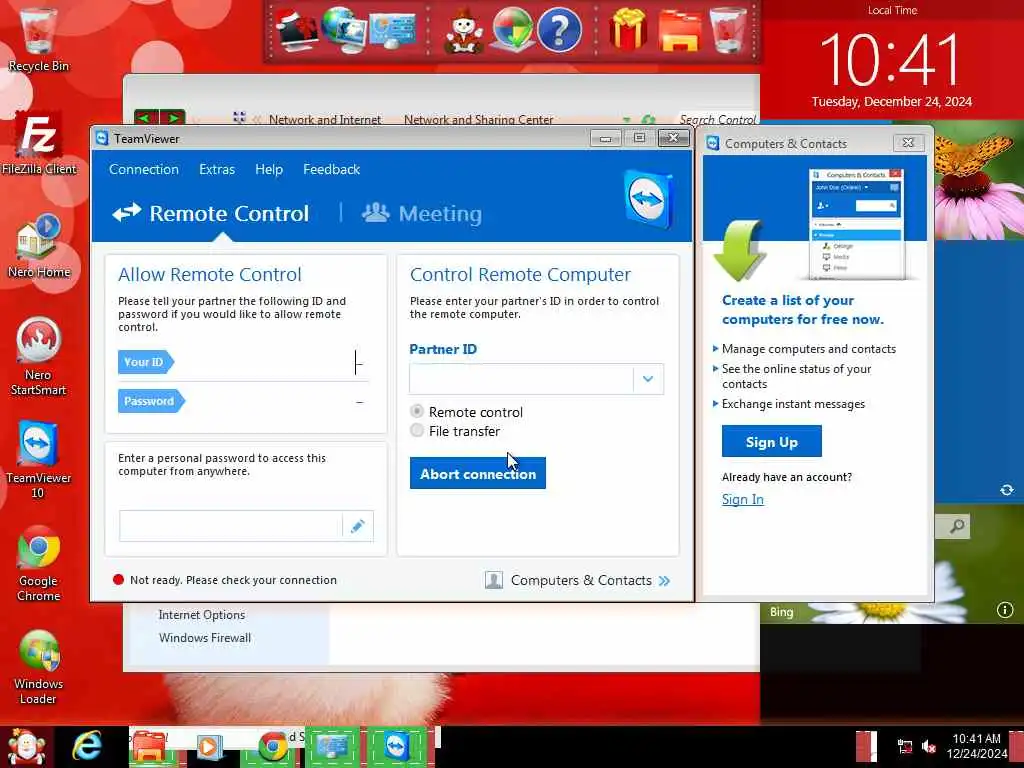This screenshot has height=768, width=1024.
Task: Click into the Partner ID input field
Action: [521, 379]
